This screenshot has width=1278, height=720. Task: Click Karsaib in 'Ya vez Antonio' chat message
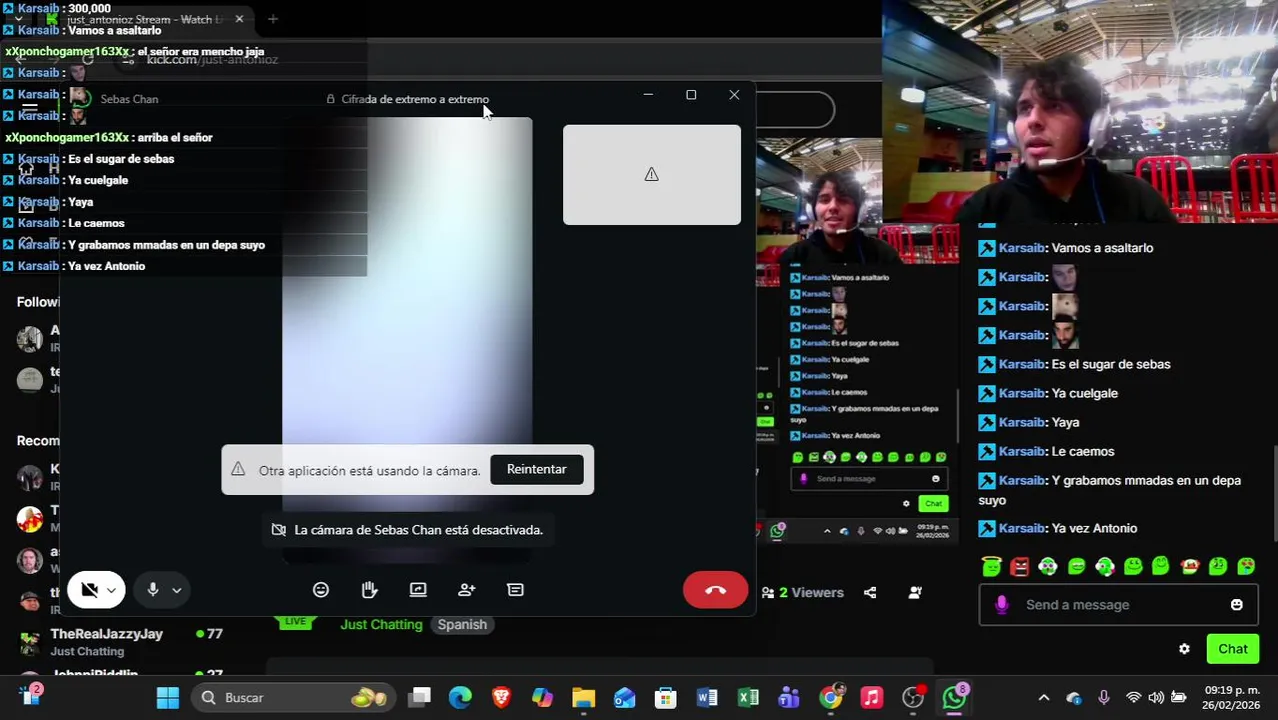pos(1021,528)
